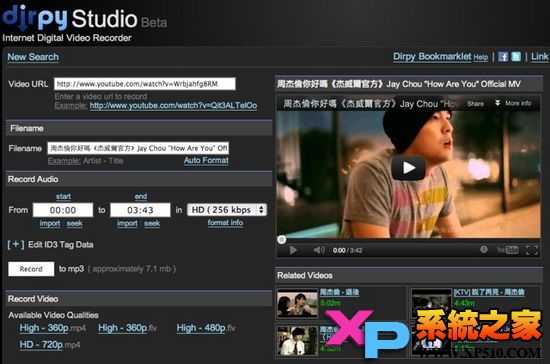Click 'to mp3' label text
The image size is (550, 364).
(x=72, y=269)
